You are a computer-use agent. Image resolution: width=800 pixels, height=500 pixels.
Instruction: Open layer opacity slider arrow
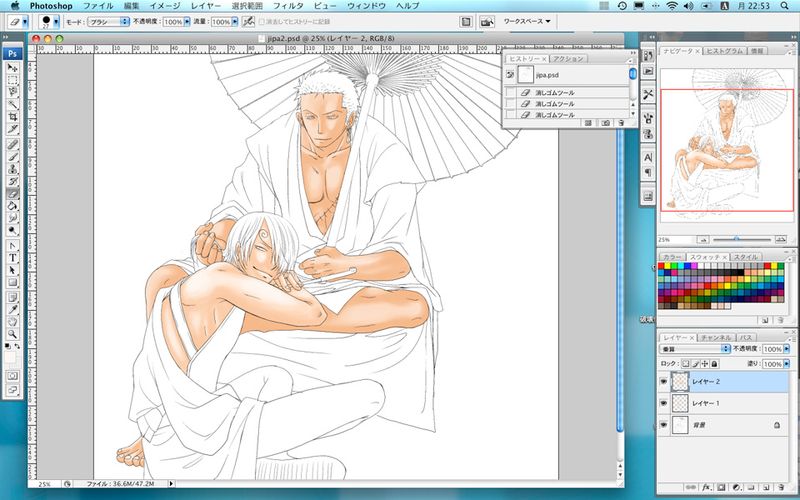[786, 349]
